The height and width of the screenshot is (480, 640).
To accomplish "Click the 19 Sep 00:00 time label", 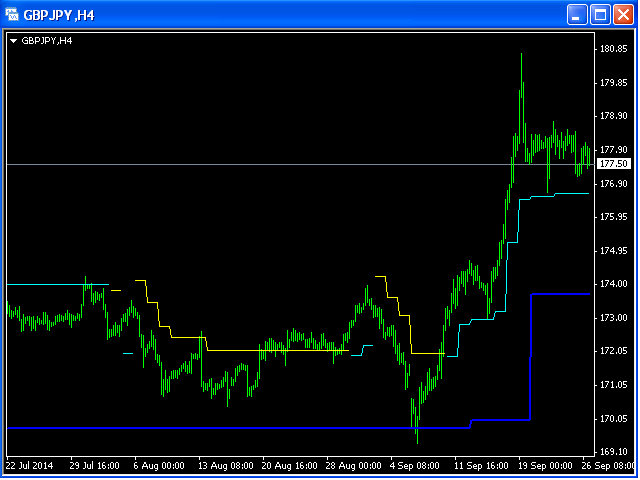I will pos(545,466).
